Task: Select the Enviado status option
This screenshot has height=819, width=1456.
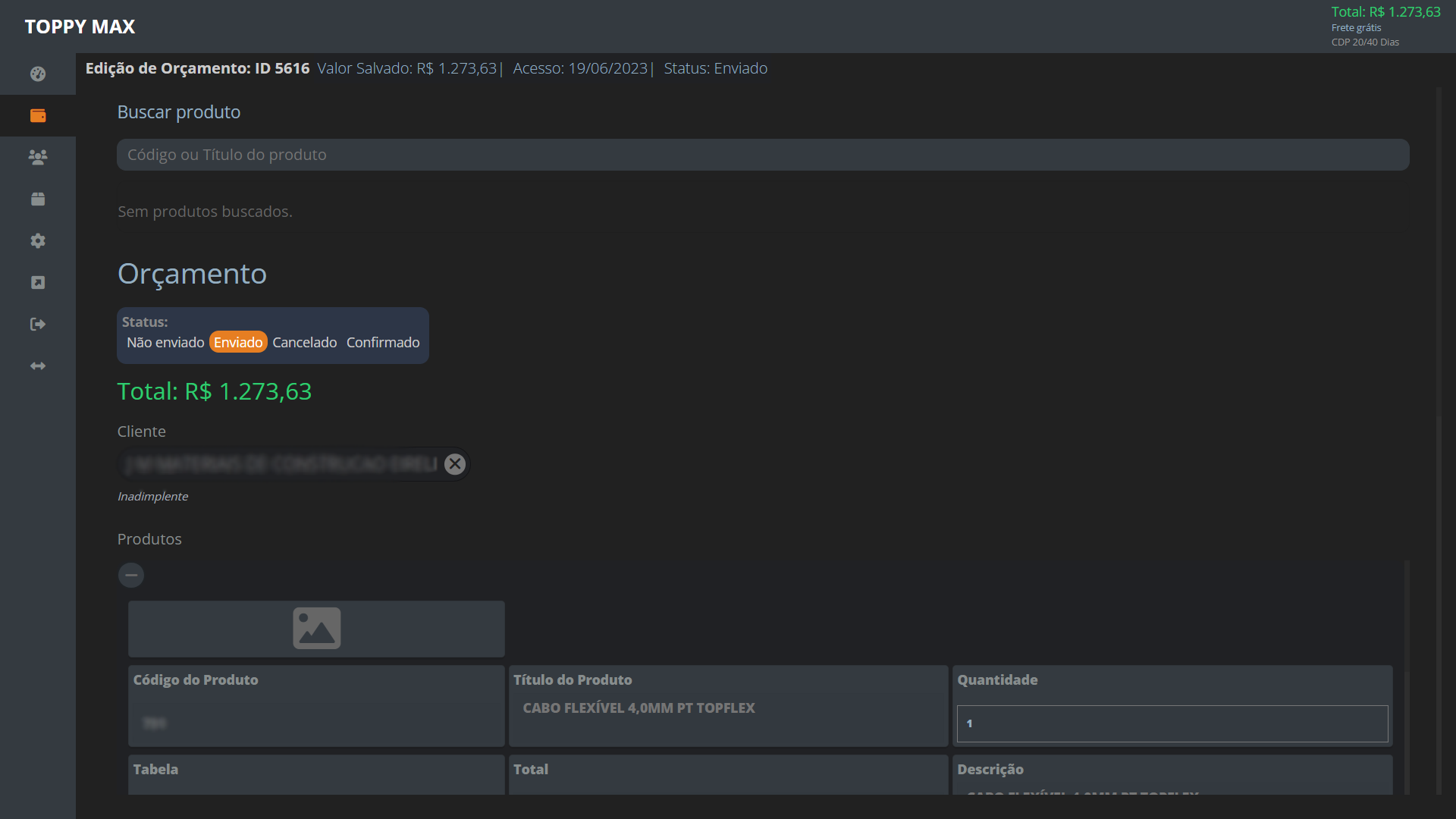Action: click(238, 342)
